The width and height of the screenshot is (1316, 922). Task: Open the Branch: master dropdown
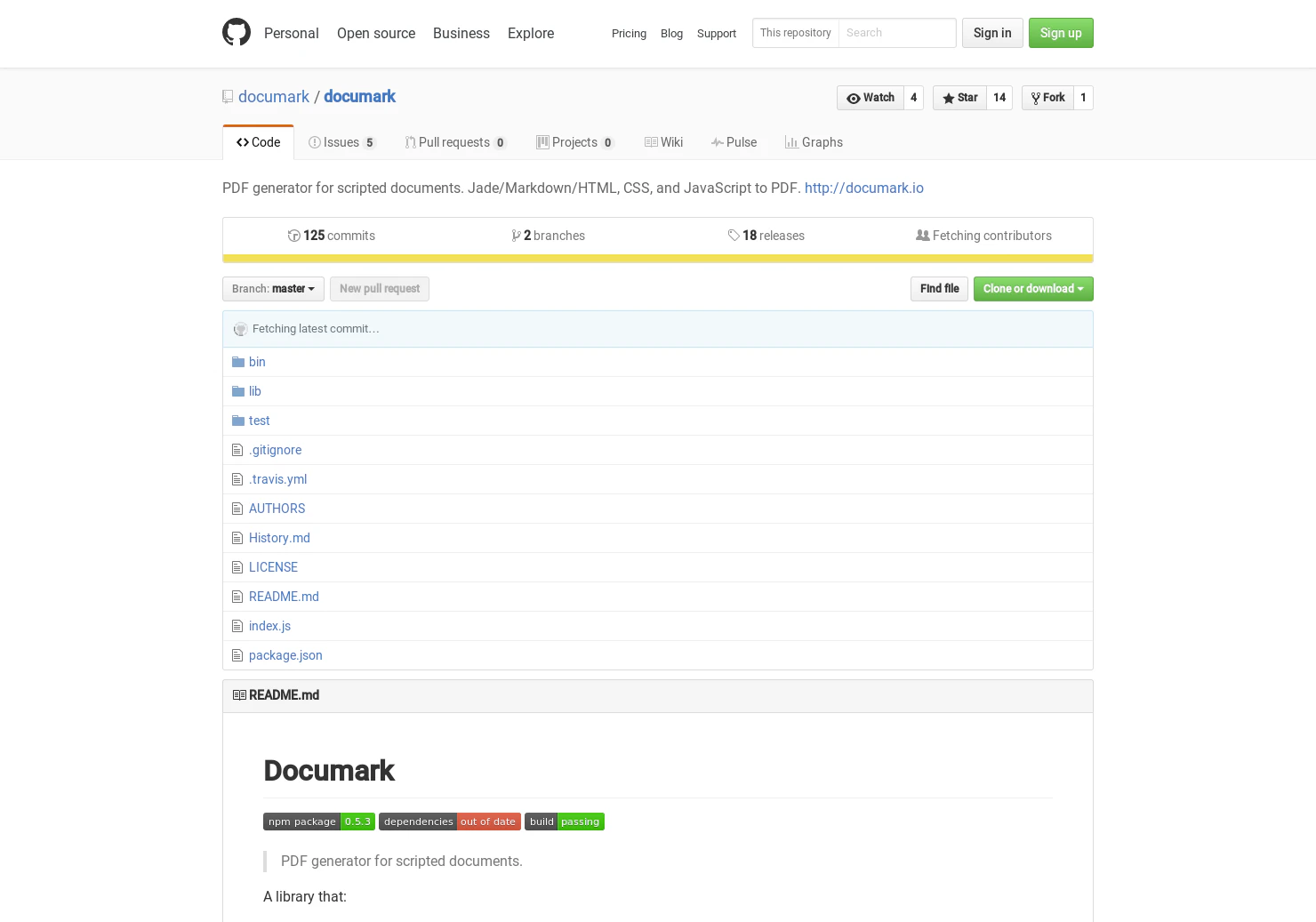pos(273,288)
